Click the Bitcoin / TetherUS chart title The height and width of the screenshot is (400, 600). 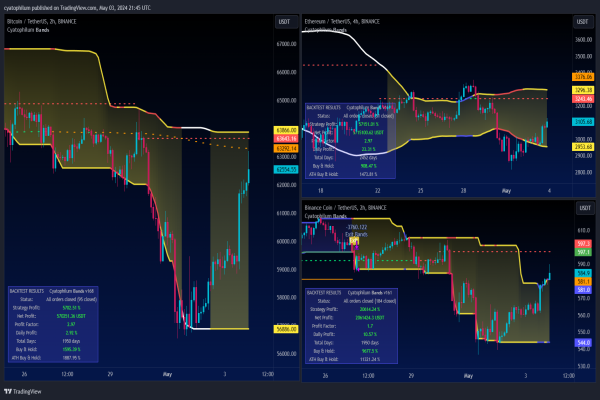point(41,21)
